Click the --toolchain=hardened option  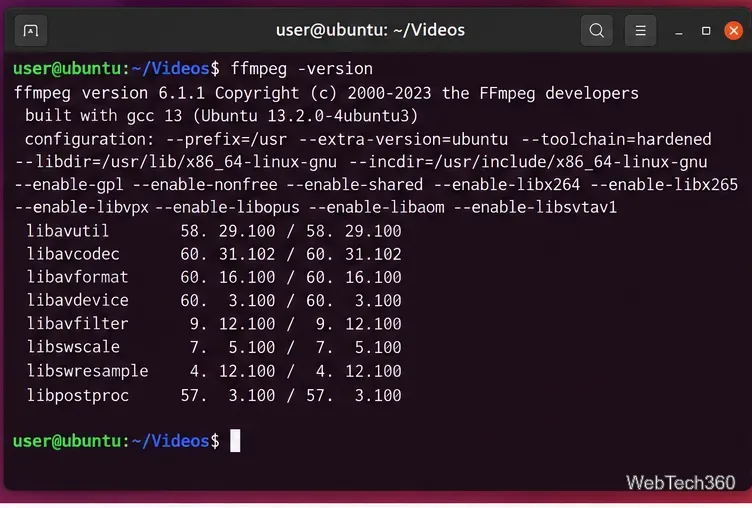click(x=616, y=139)
